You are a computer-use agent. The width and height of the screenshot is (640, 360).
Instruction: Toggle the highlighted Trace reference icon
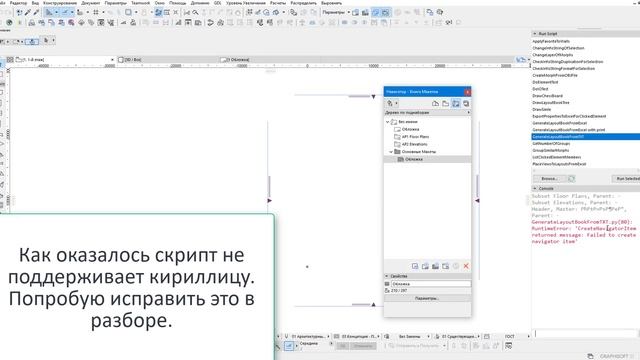pos(158,13)
